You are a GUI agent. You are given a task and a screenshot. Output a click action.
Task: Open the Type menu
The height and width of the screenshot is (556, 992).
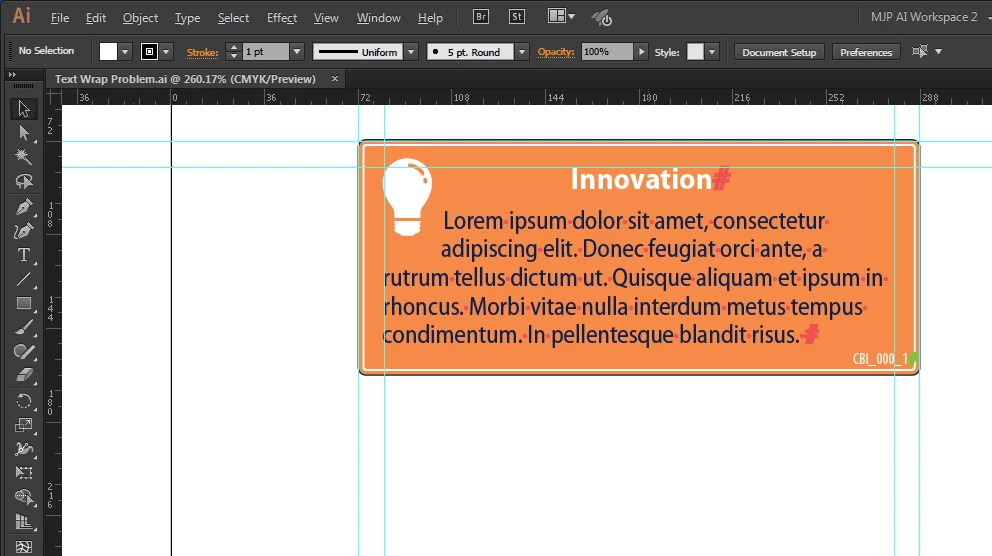187,18
